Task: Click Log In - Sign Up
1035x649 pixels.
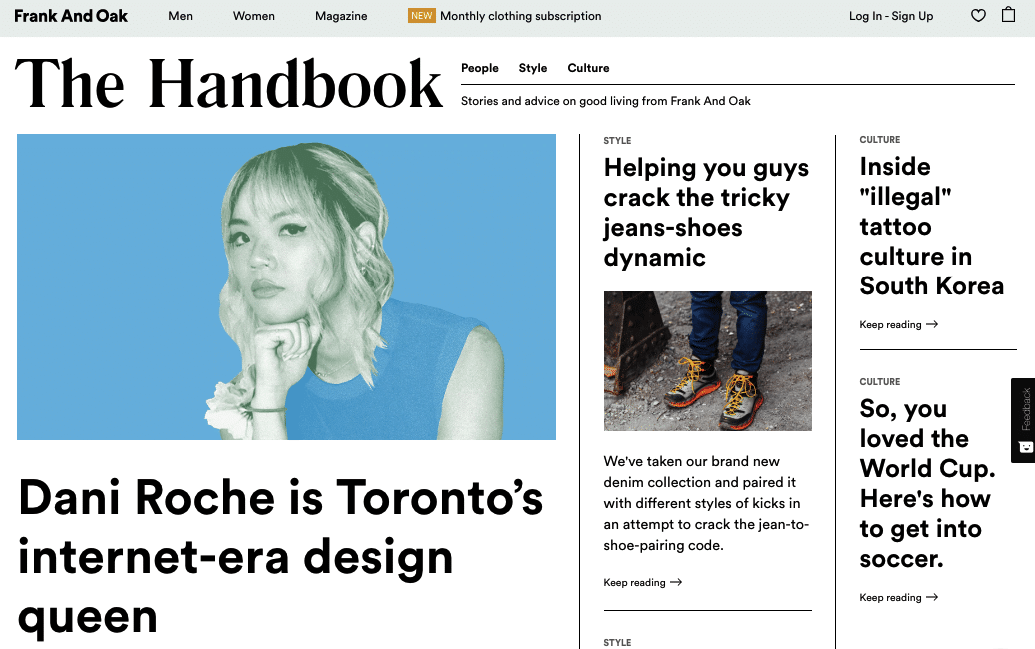Action: click(891, 16)
